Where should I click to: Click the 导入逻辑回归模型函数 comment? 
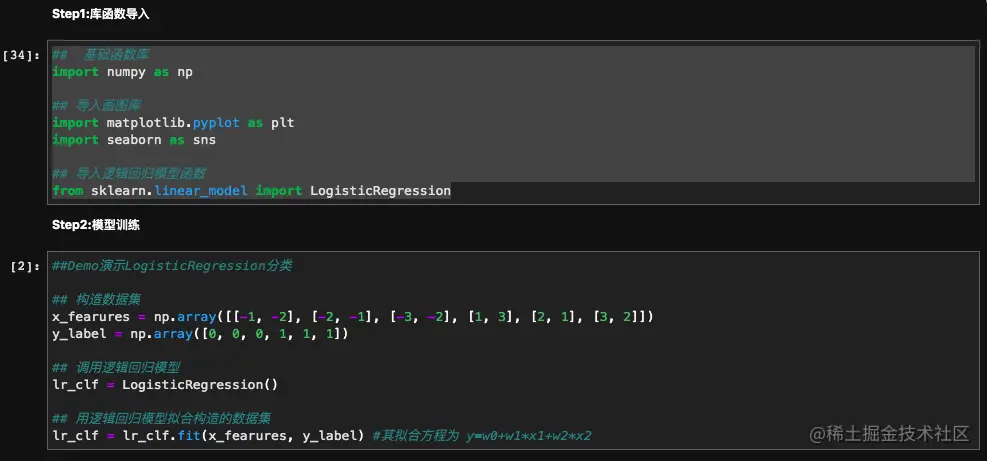(x=140, y=173)
